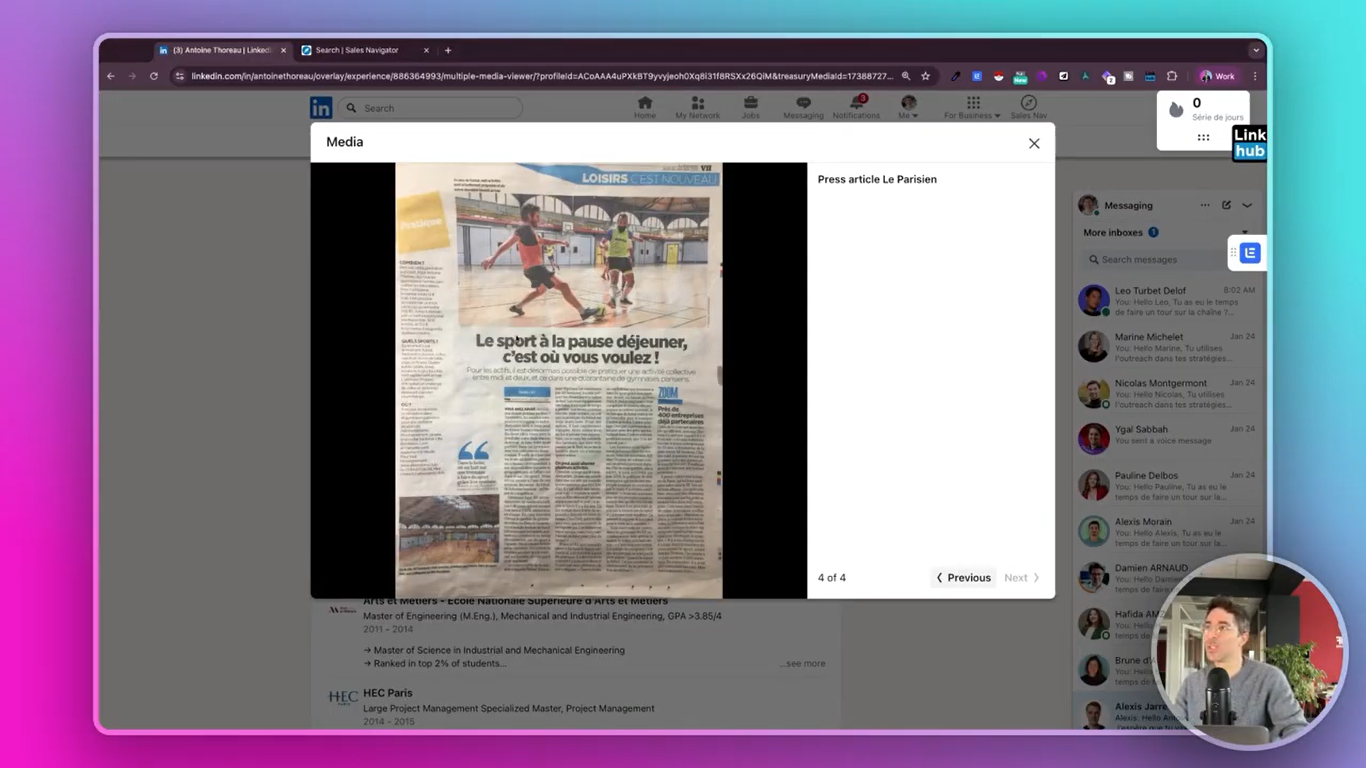Open Sales Nav compass icon
The width and height of the screenshot is (1366, 768).
(1028, 108)
